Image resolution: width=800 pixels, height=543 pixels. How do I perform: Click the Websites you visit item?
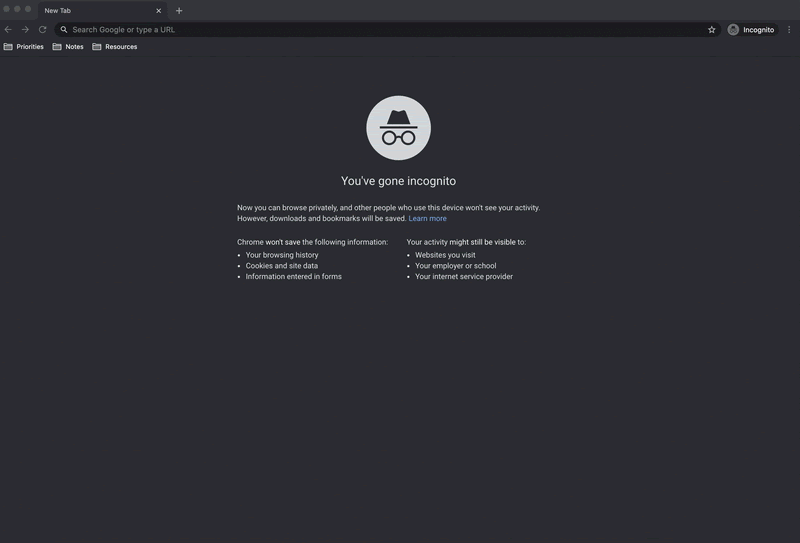[445, 255]
